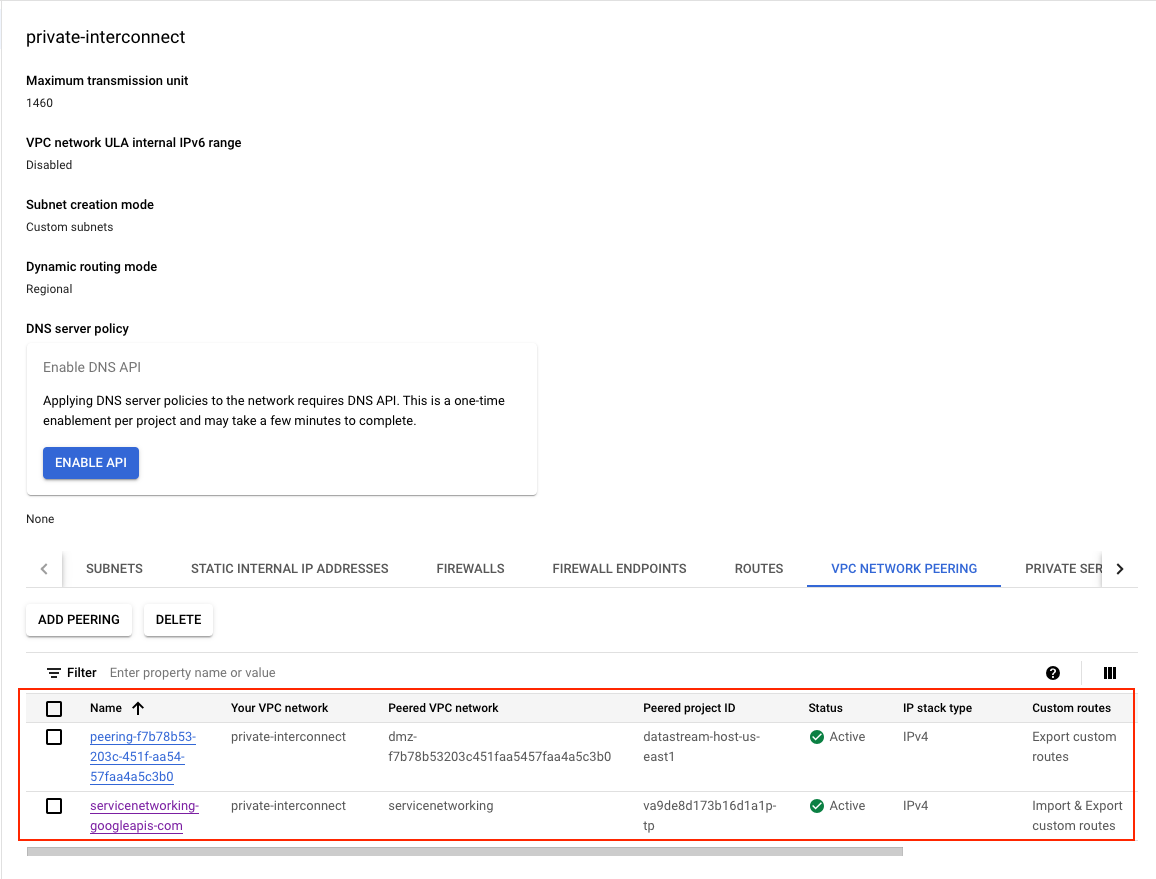Toggle the select-all header checkbox

click(54, 708)
